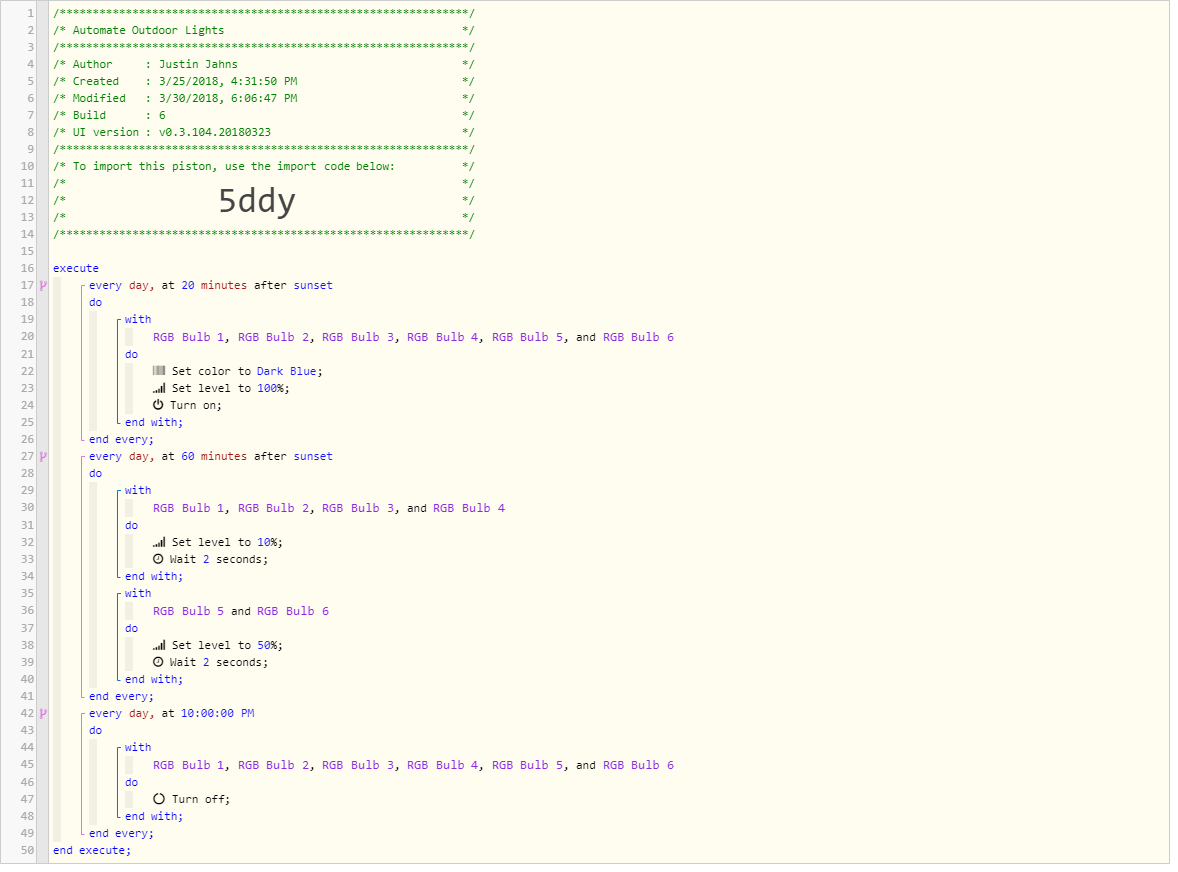Select the execute keyword on line 16
Viewport: 1178px width, 872px height.
coord(76,270)
